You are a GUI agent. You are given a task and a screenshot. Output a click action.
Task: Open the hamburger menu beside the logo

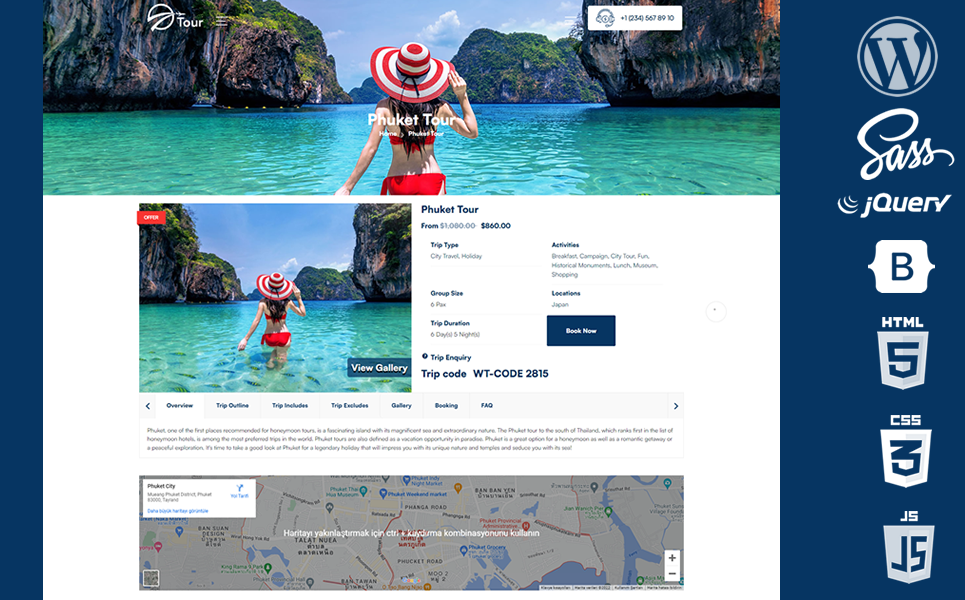[x=222, y=20]
